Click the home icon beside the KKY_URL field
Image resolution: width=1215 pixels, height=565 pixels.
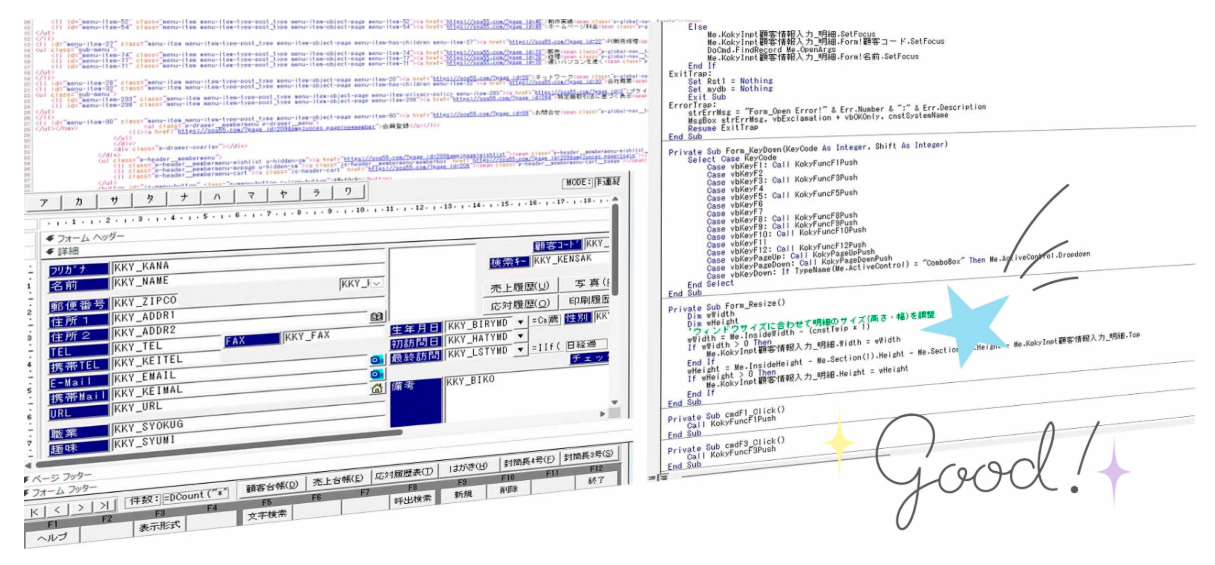pyautogui.click(x=377, y=389)
